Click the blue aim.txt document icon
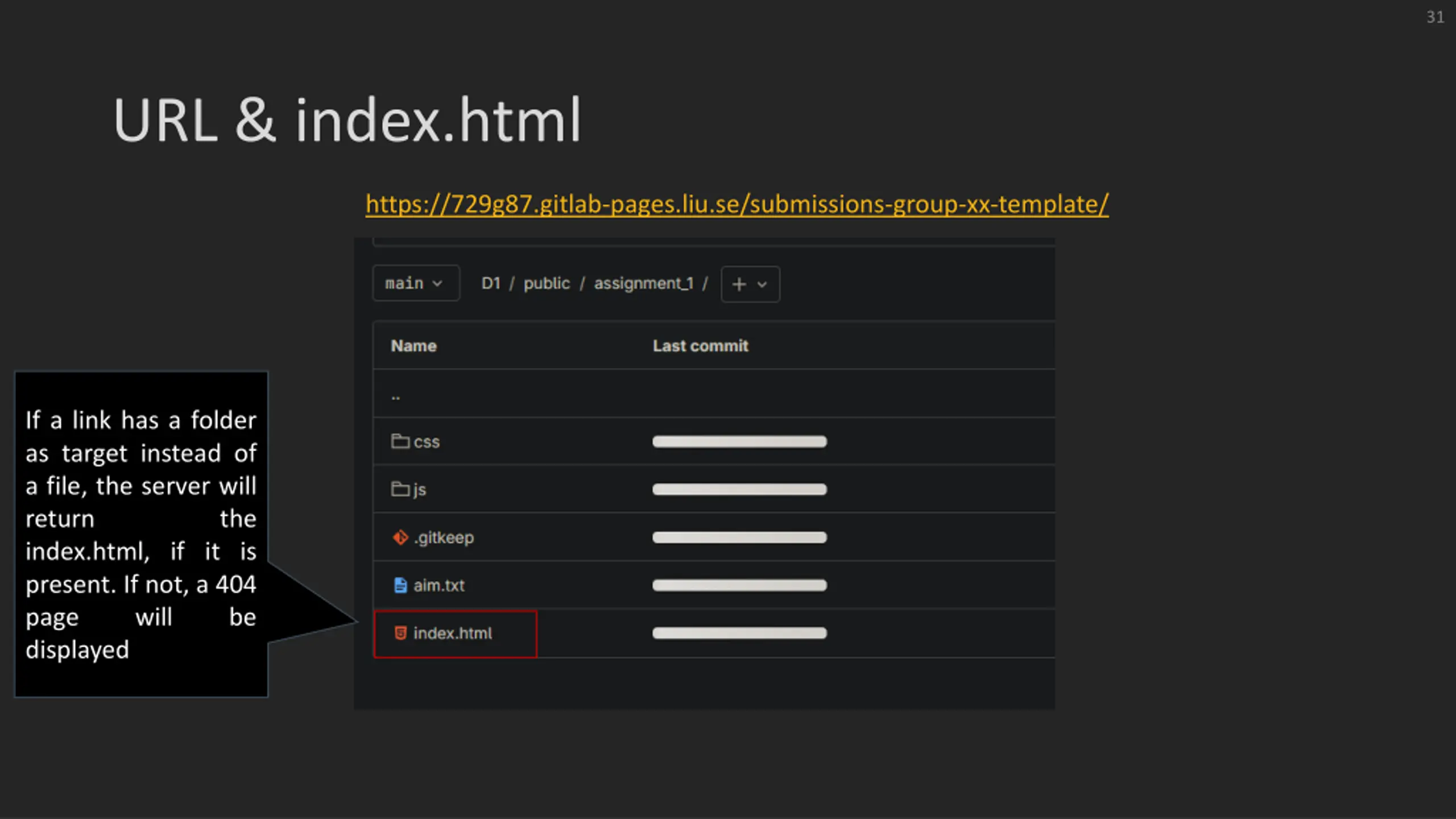The image size is (1456, 819). tap(400, 585)
